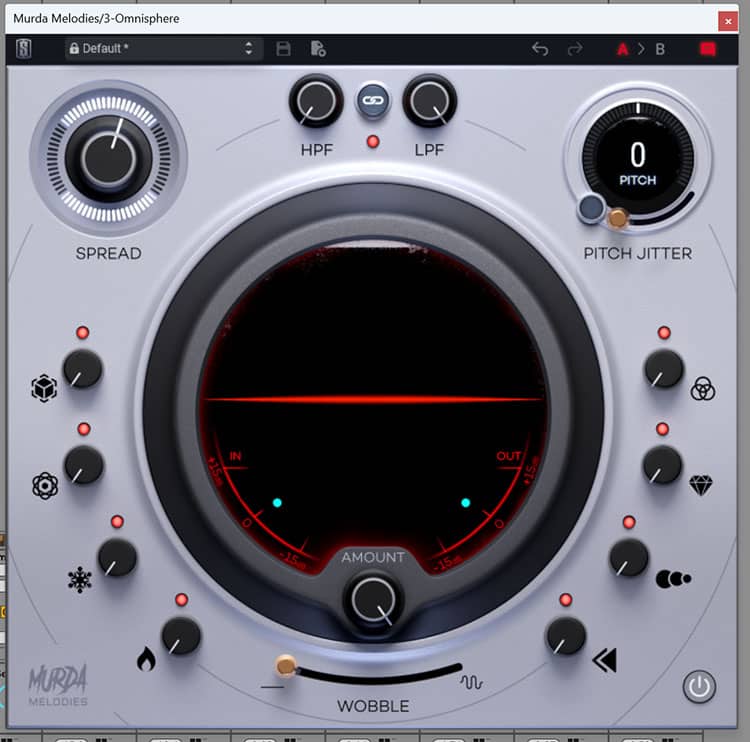This screenshot has height=742, width=750.
Task: Click the diamond effect knob
Action: (662, 465)
